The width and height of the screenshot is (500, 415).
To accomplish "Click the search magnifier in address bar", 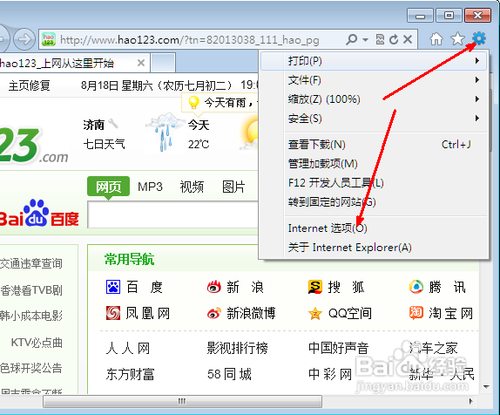I will click(351, 39).
